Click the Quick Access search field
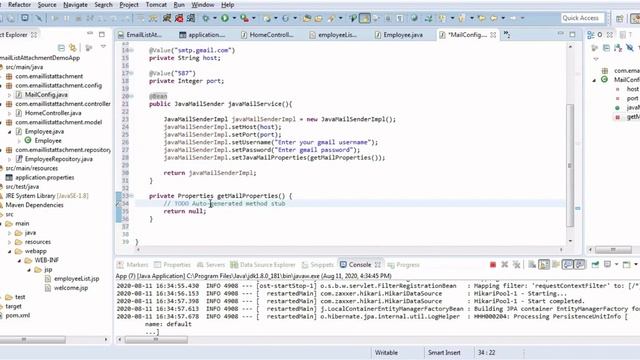 click(x=581, y=18)
